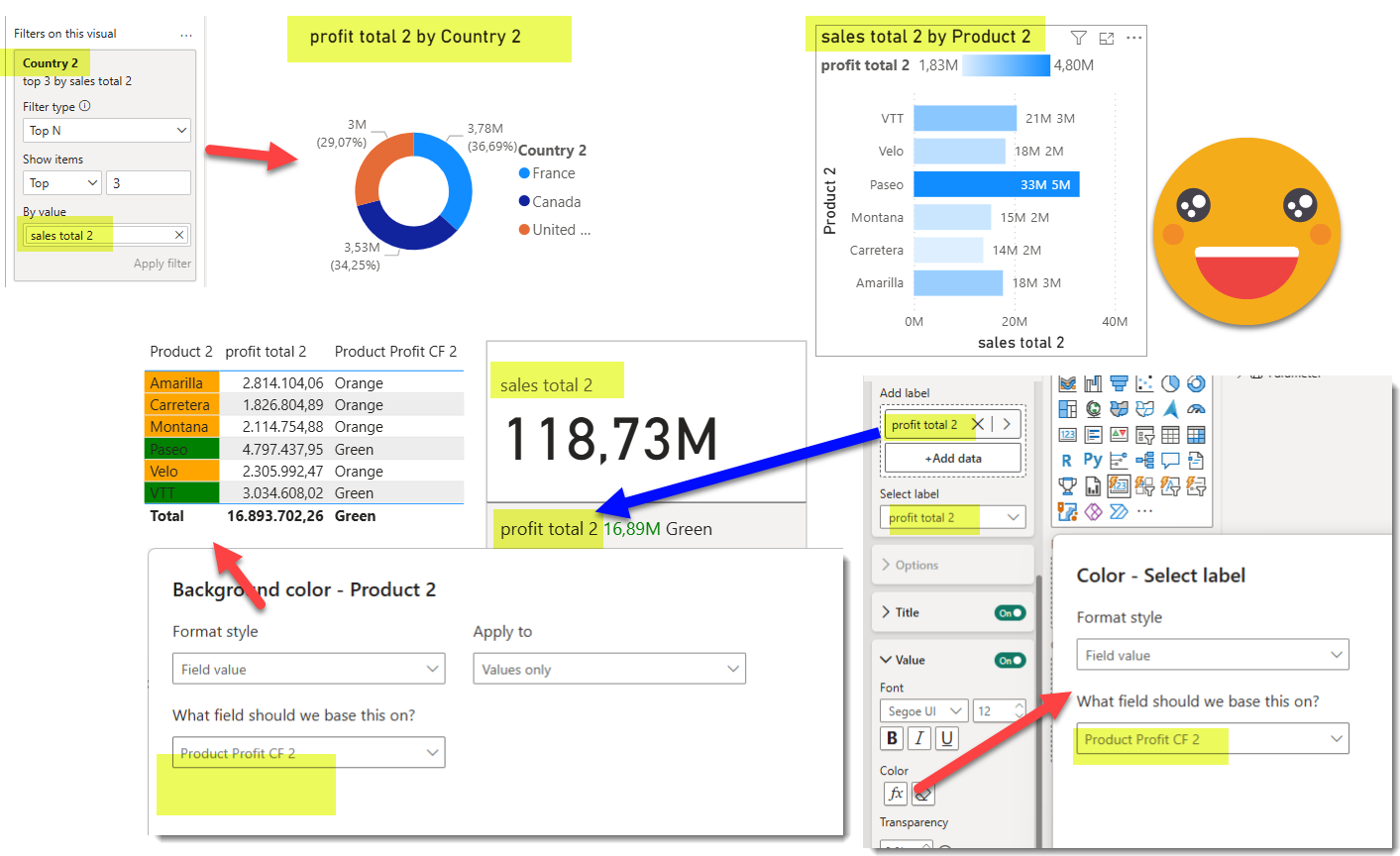Choose the Gauge visualization icon
The height and width of the screenshot is (856, 1400).
point(1196,409)
